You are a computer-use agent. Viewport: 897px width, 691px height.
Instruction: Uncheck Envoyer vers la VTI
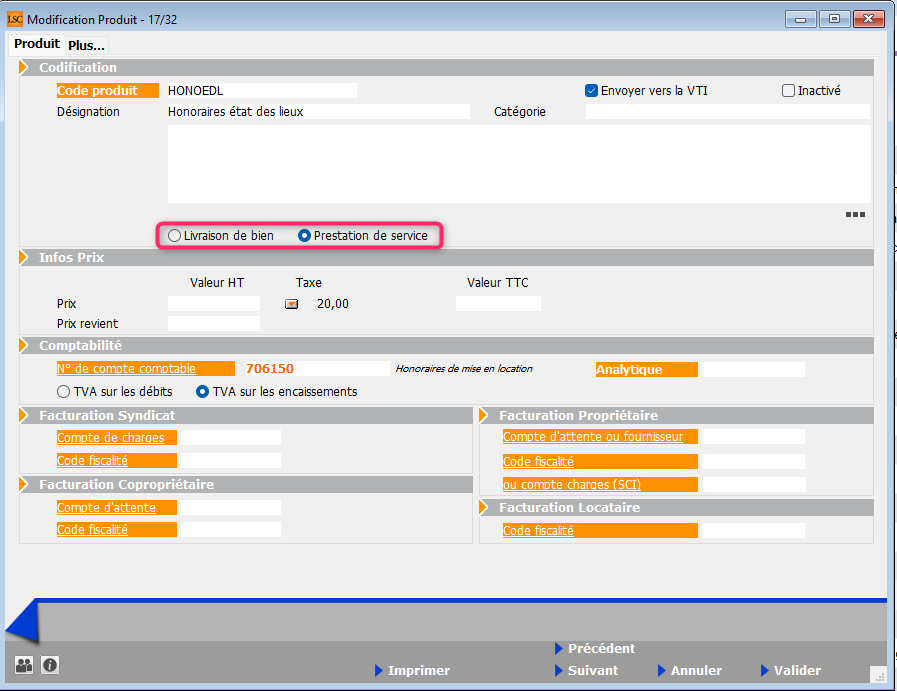pos(592,90)
